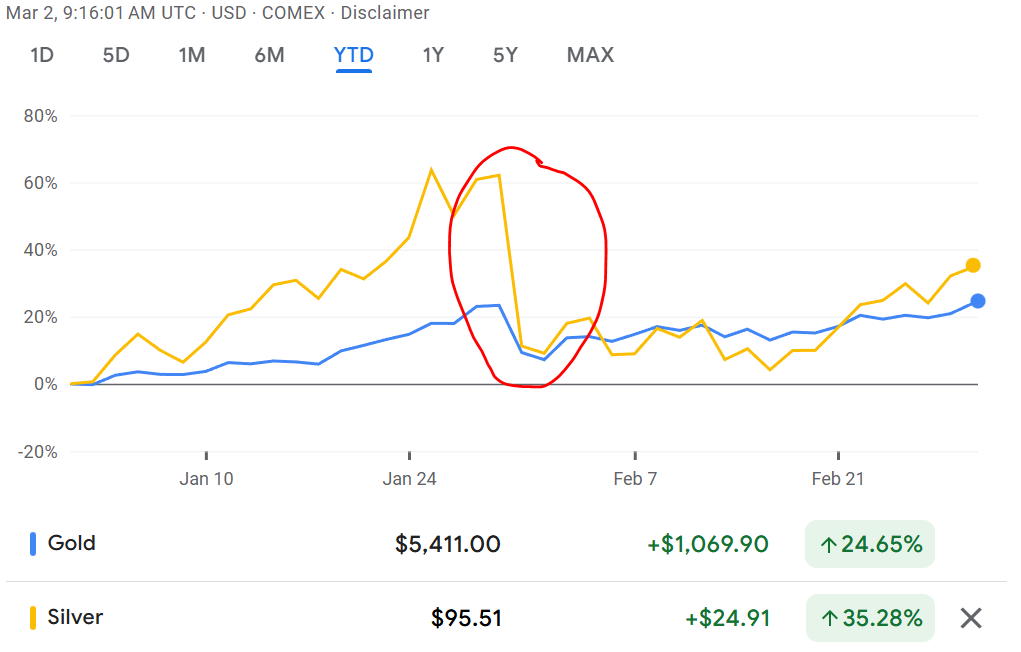Switch to the 1D time range
The height and width of the screenshot is (652, 1021).
[42, 55]
